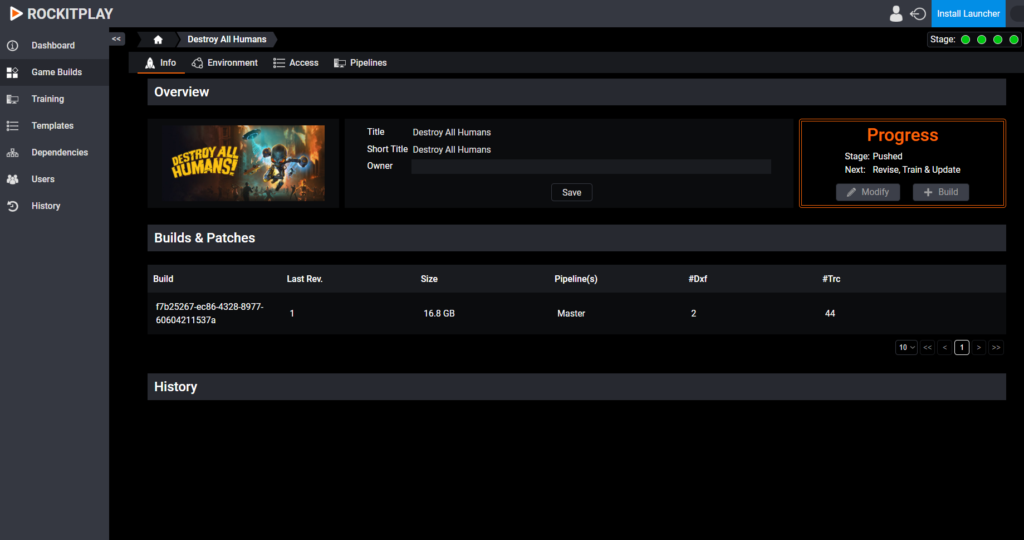Screen dimensions: 1024x540
Task: Select build f7b25267-ec86-4328-8977 row
Action: coord(577,313)
